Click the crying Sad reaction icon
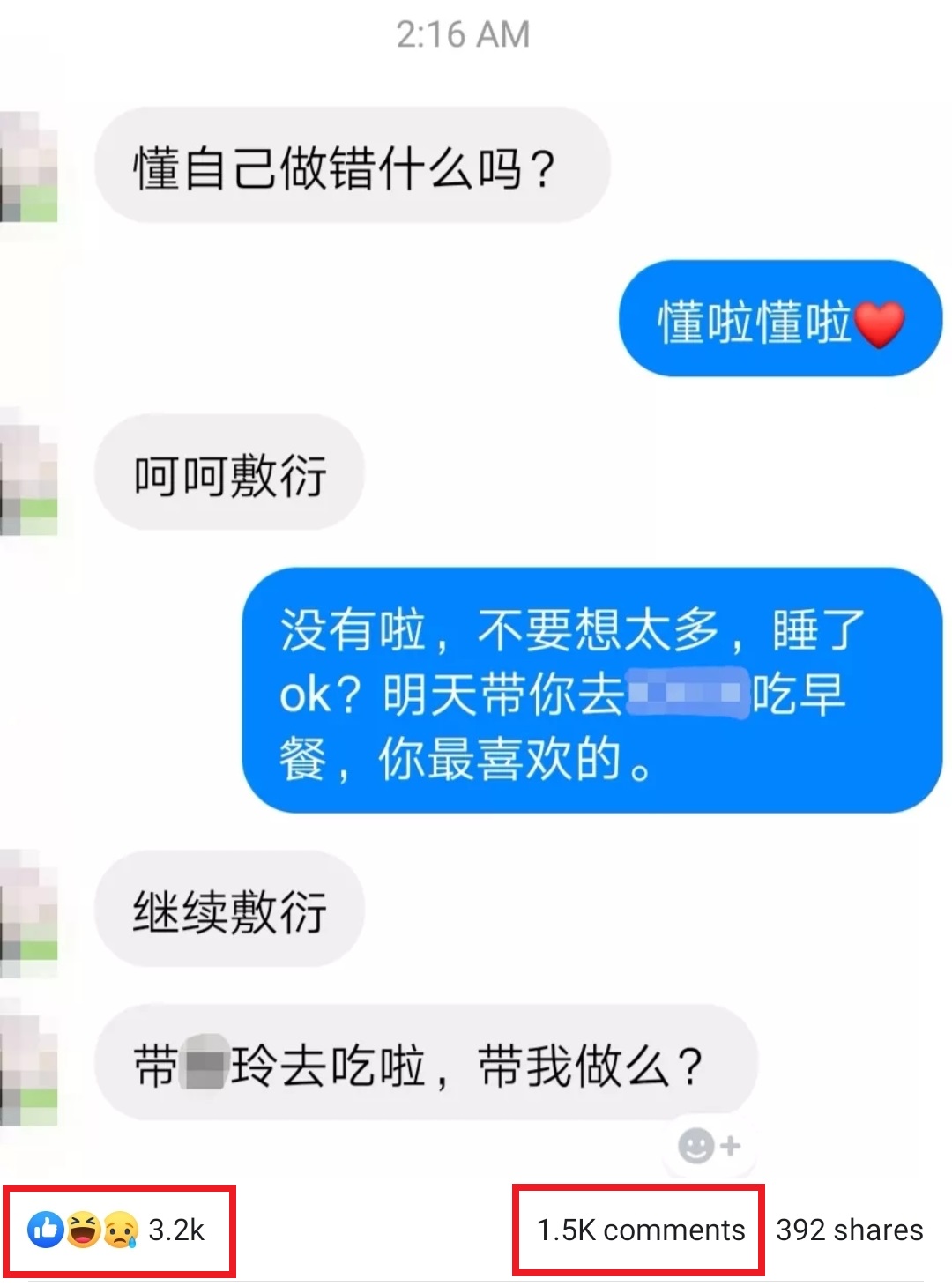The image size is (952, 1286). tap(120, 1230)
